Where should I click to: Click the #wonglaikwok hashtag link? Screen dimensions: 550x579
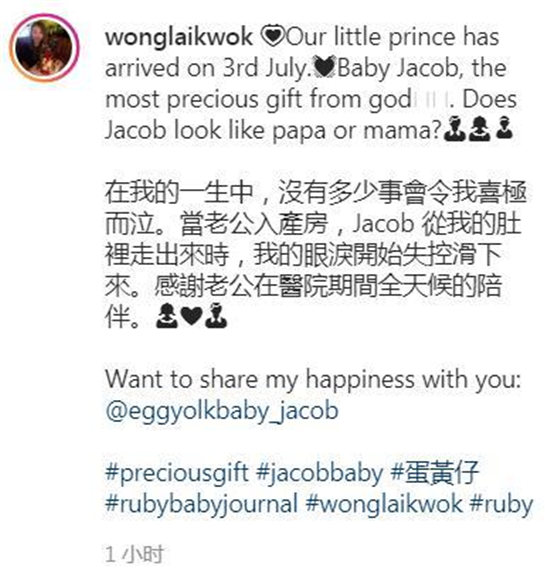(384, 504)
